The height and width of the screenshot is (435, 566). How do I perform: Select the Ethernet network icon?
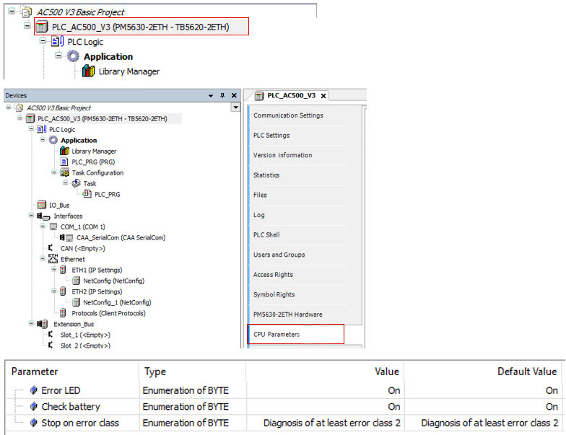pos(53,259)
